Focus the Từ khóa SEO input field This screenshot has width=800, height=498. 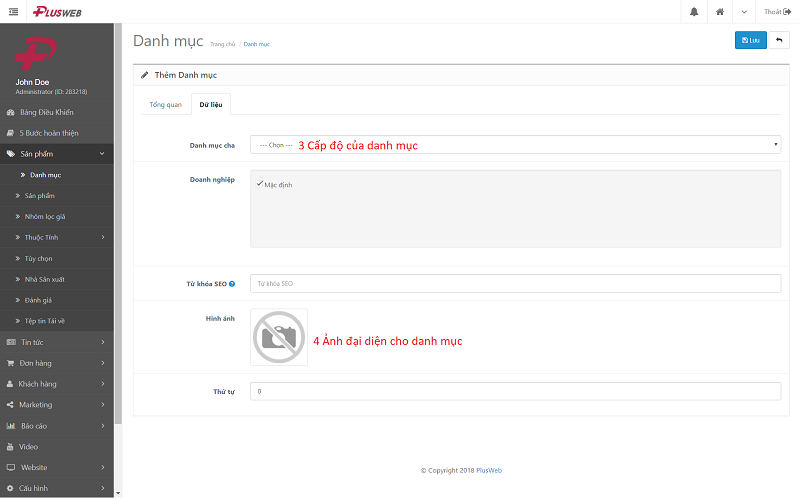(515, 284)
